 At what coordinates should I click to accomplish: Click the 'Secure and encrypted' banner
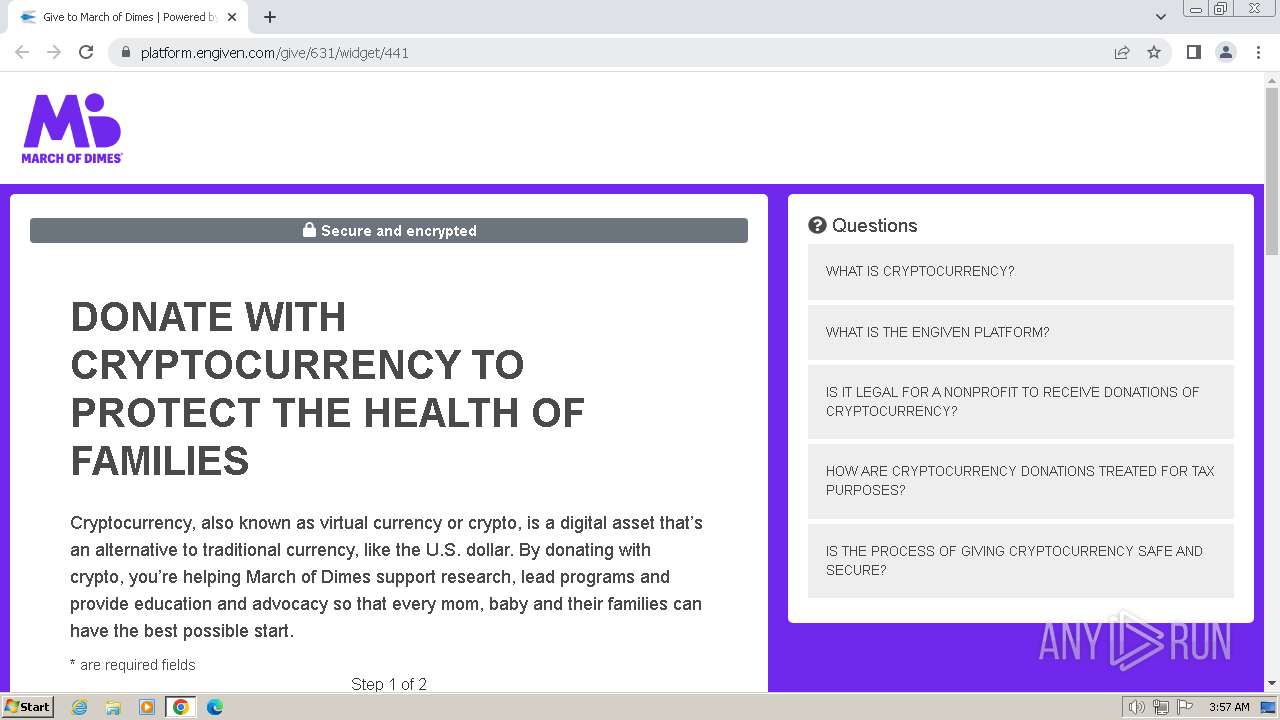coord(389,230)
